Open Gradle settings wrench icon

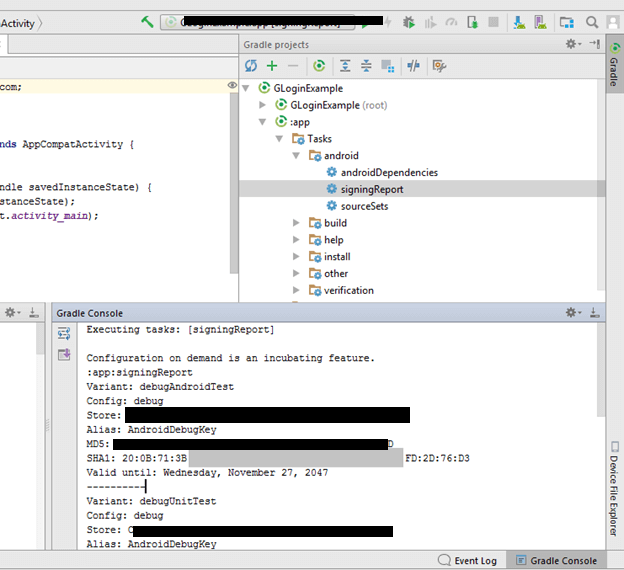pos(439,66)
